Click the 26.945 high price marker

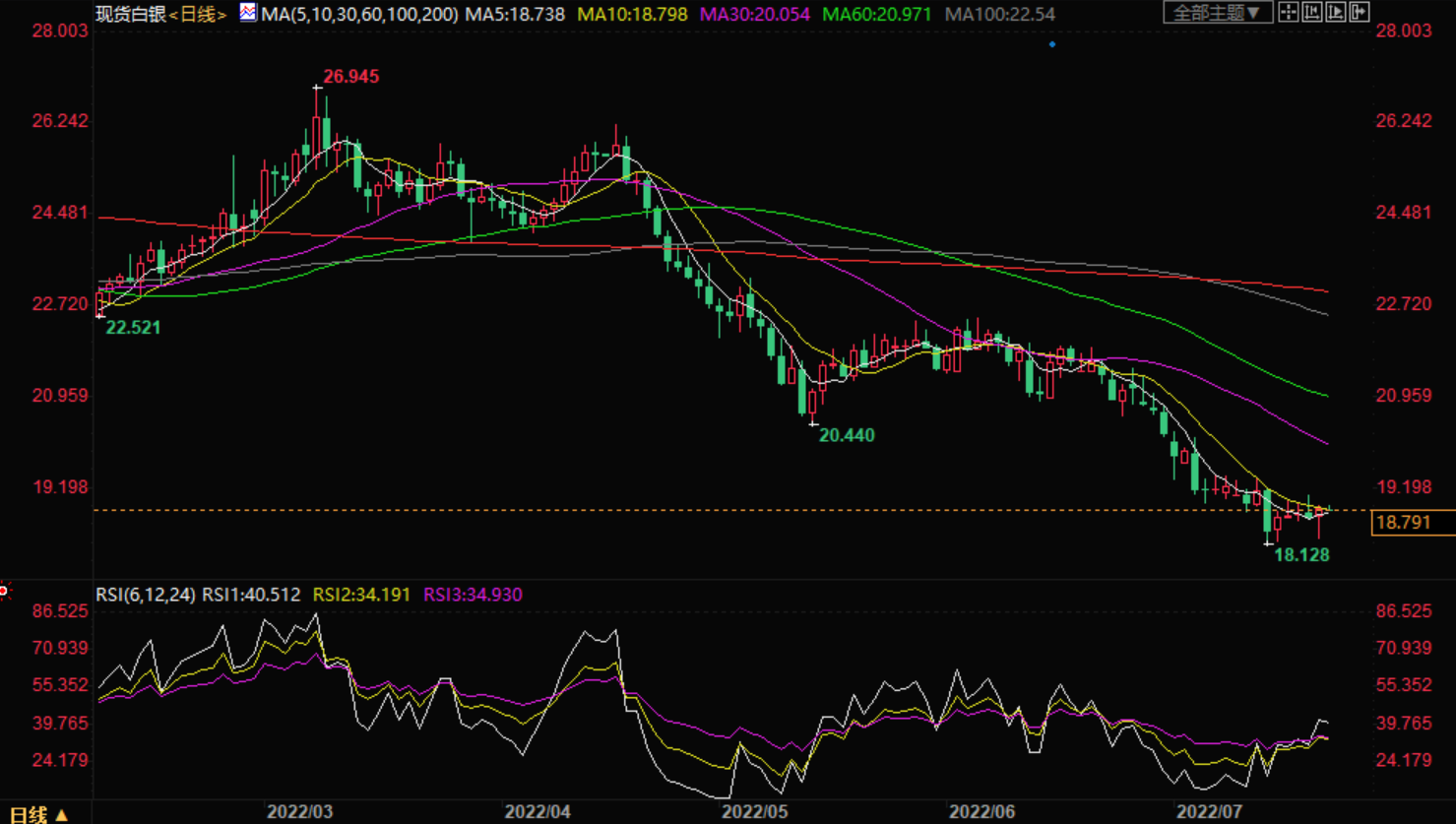pos(351,77)
